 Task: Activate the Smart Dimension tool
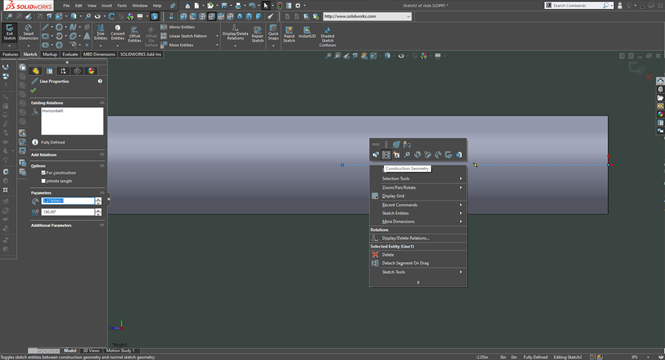coord(28,33)
